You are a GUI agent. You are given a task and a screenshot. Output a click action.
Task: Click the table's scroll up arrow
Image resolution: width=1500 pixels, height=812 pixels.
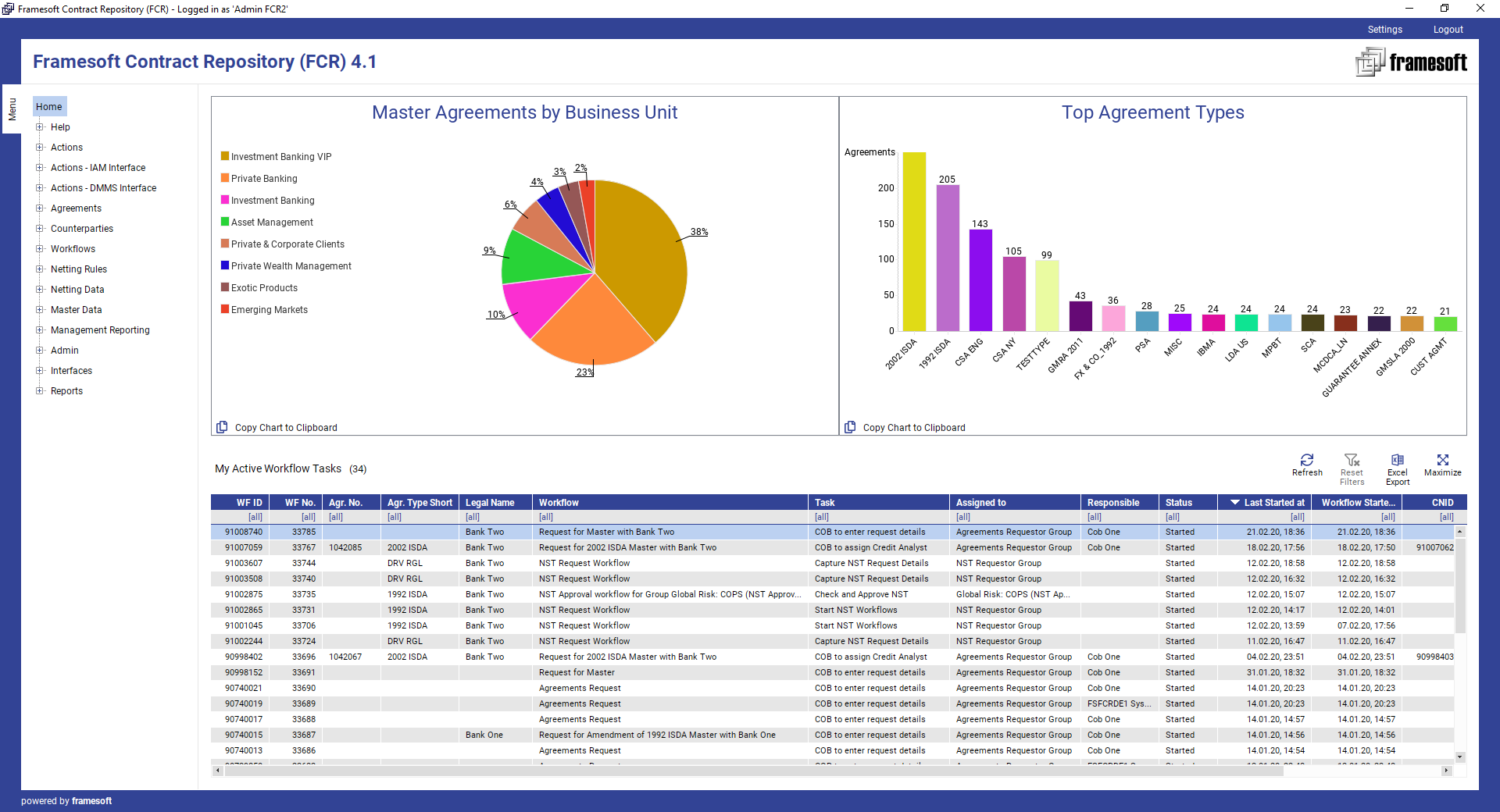click(x=1459, y=531)
